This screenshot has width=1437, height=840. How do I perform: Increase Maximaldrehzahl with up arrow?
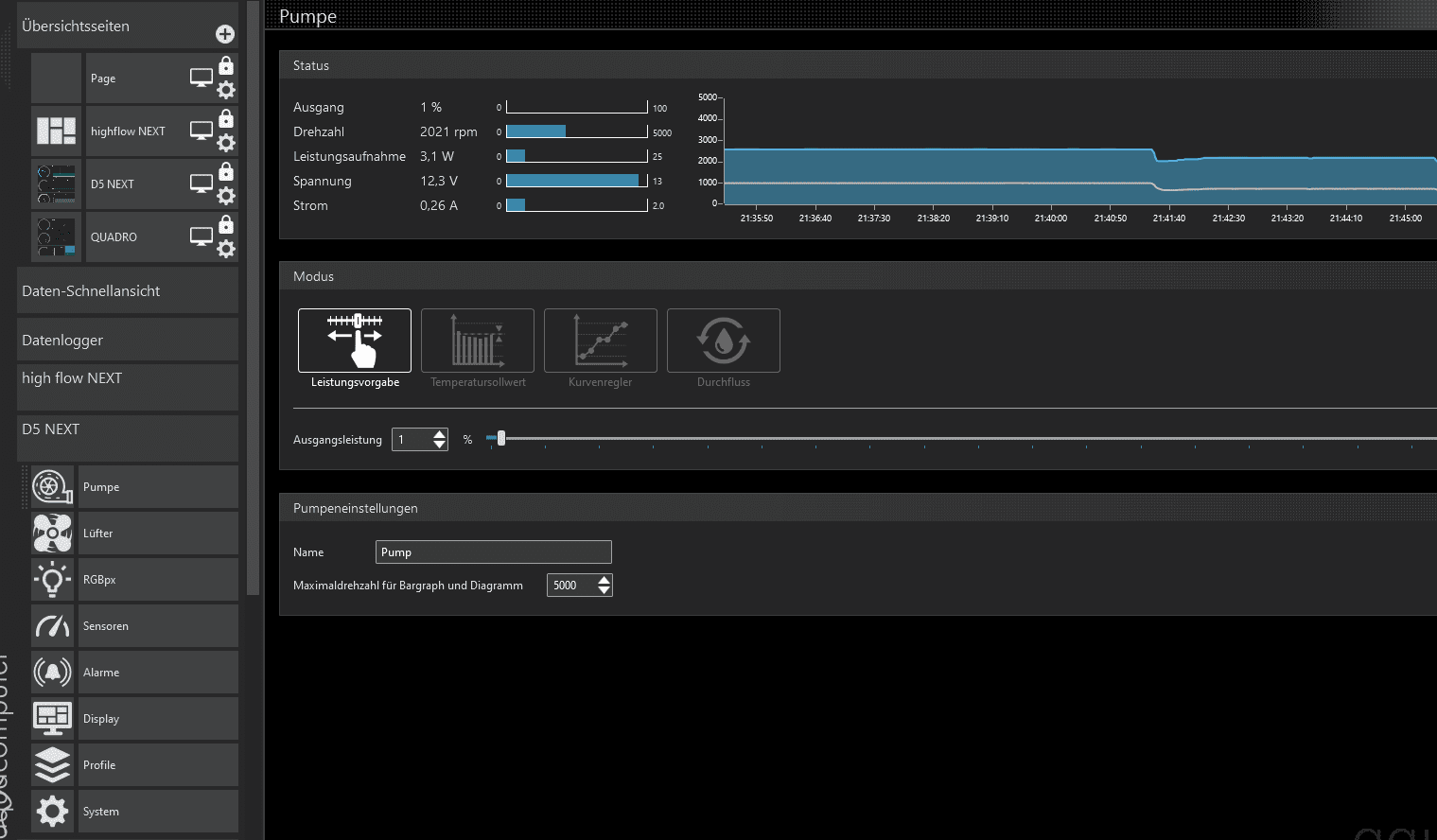click(604, 580)
